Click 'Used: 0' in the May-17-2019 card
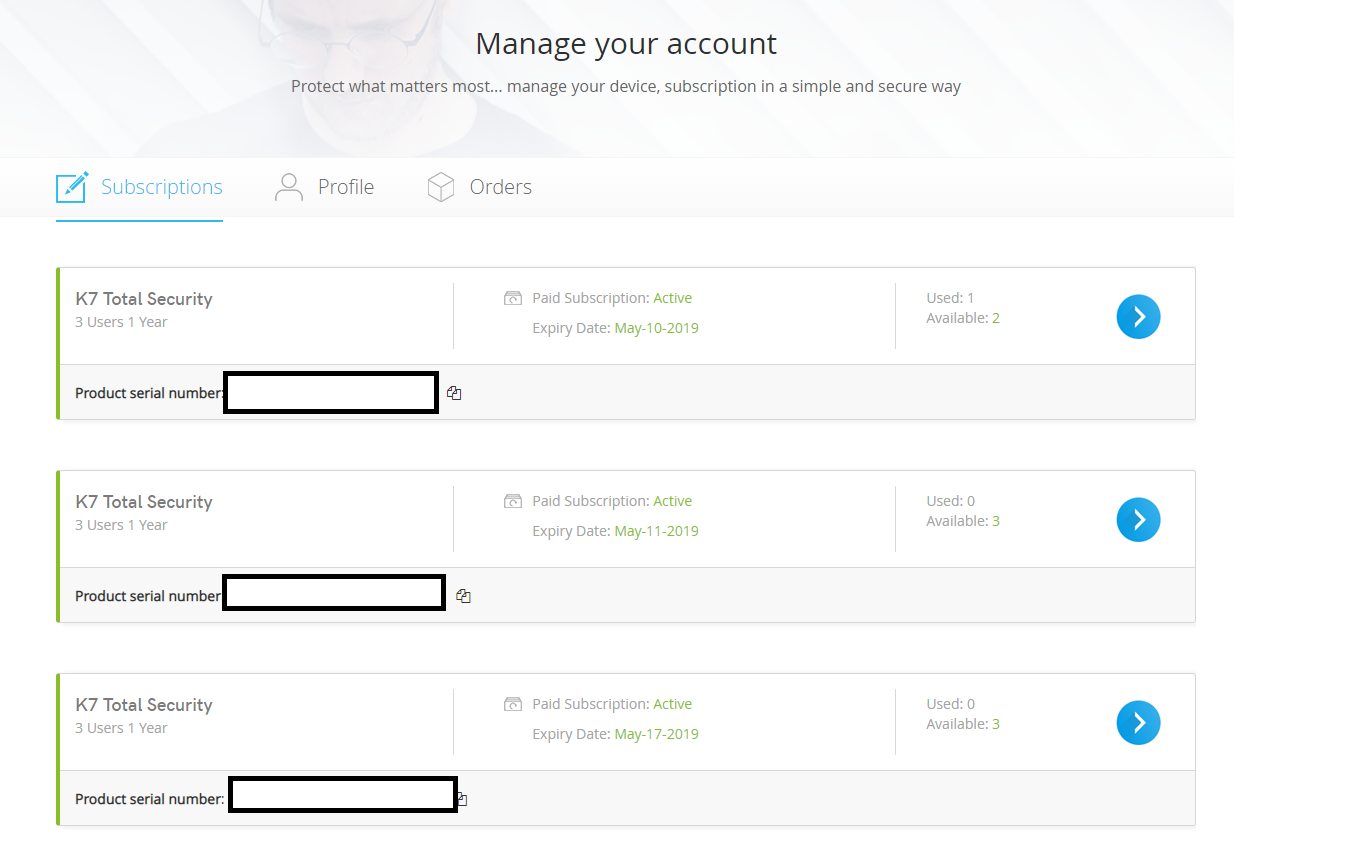This screenshot has width=1352, height=865. 950,704
